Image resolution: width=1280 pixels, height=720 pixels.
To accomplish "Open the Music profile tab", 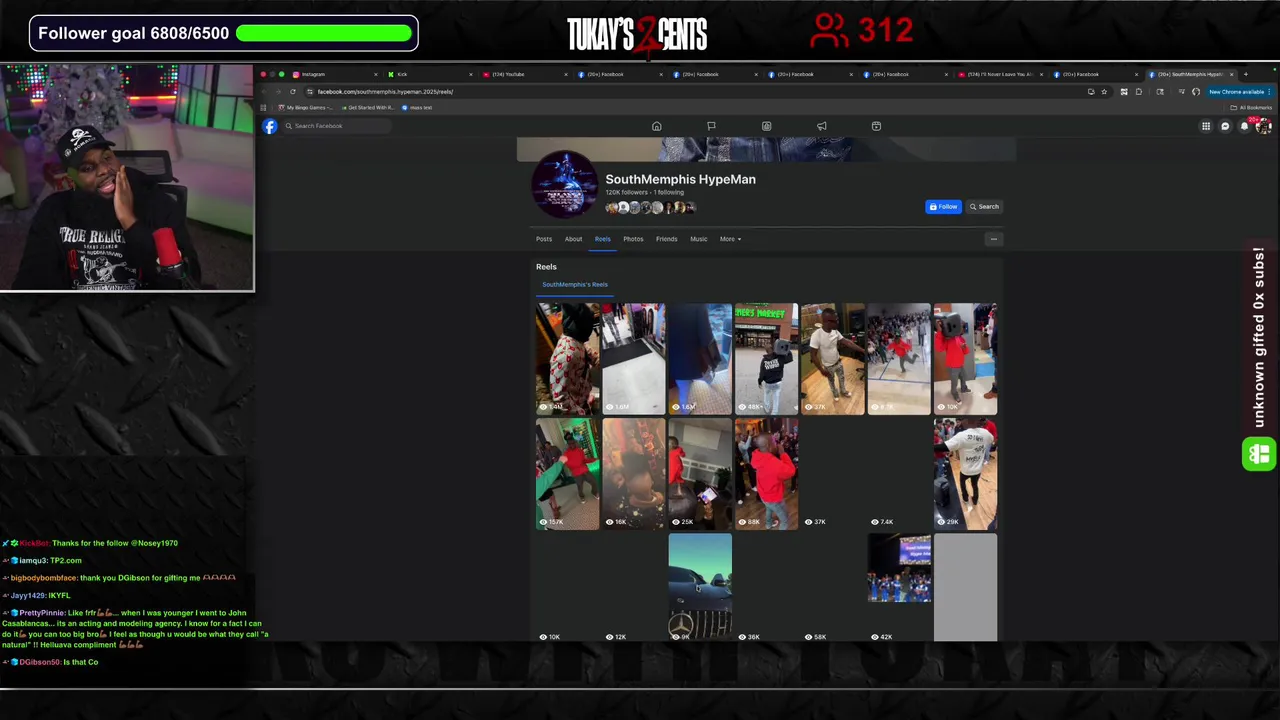I will click(699, 239).
